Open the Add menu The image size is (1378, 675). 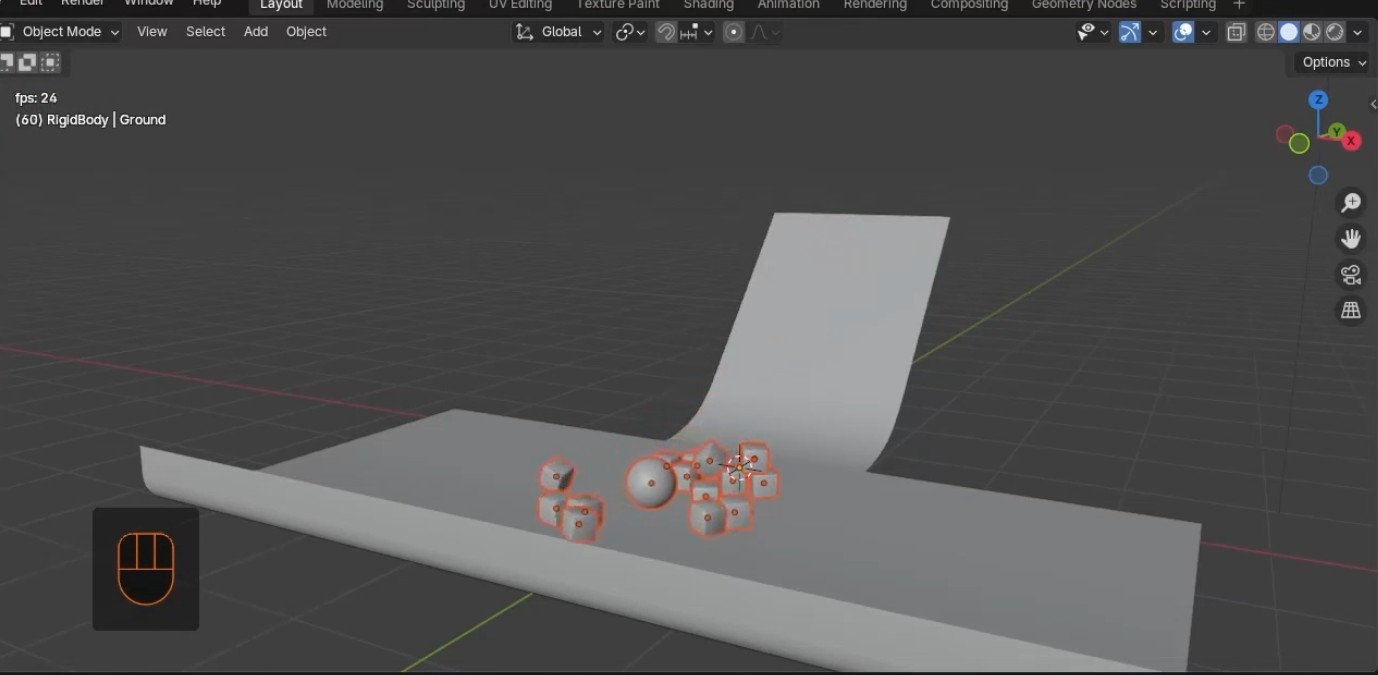pyautogui.click(x=256, y=32)
